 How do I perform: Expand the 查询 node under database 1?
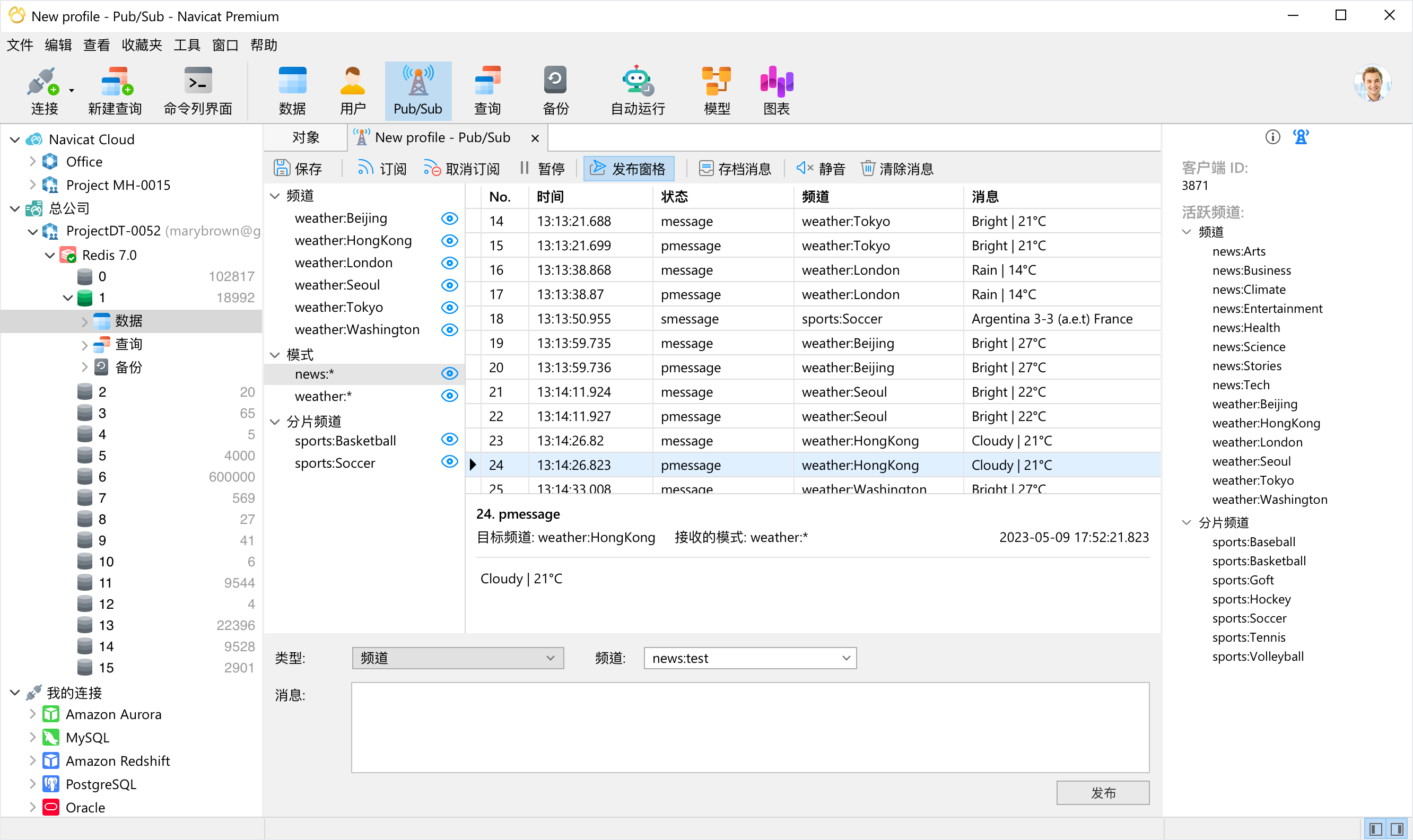pos(84,345)
